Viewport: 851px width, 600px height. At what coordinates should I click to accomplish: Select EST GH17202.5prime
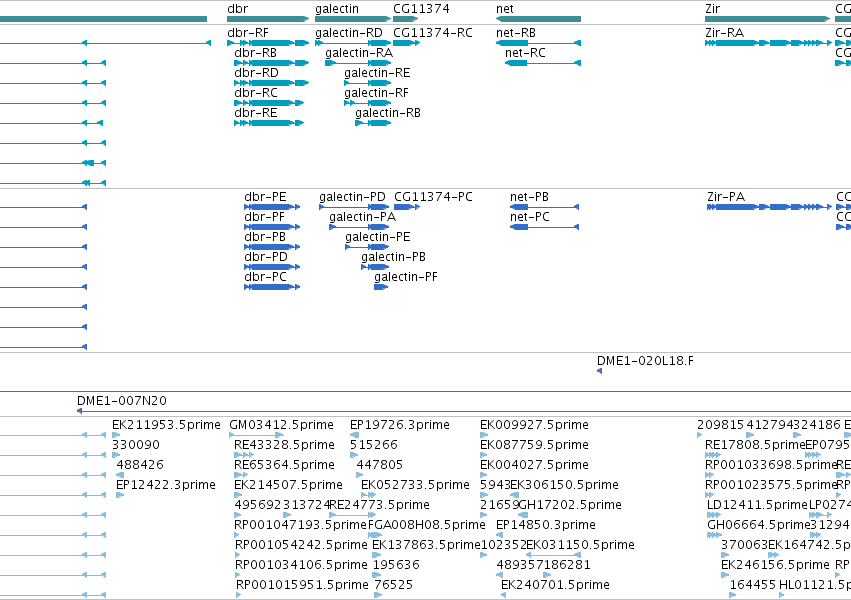[570, 505]
